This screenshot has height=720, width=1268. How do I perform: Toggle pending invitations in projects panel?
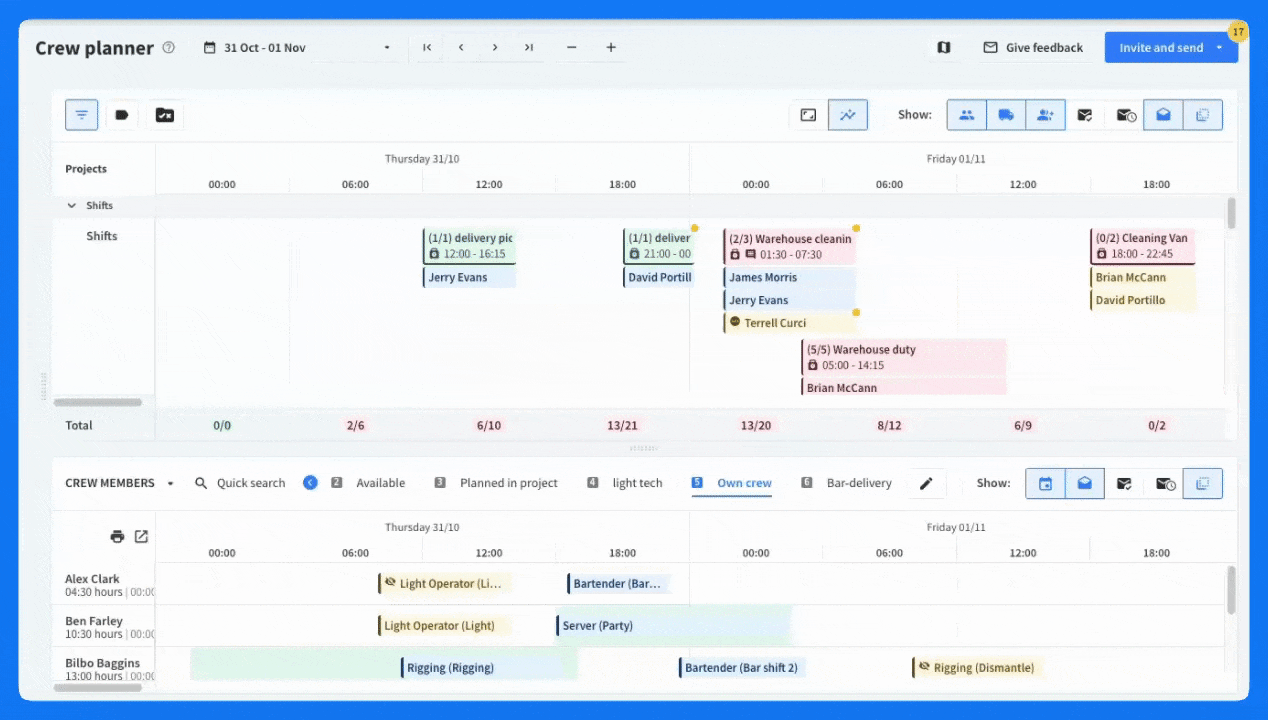point(1125,115)
